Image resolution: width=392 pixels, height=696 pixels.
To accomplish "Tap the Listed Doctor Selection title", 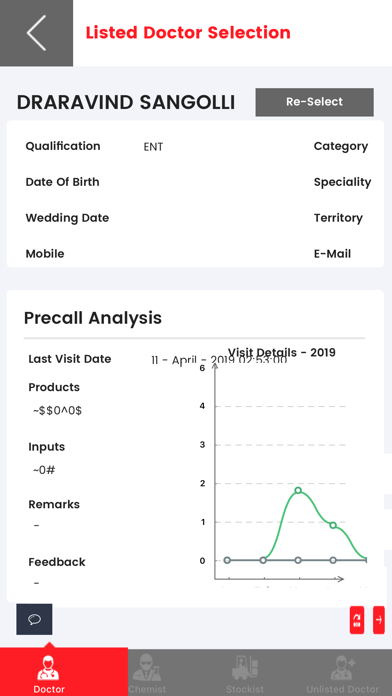I will (x=188, y=32).
